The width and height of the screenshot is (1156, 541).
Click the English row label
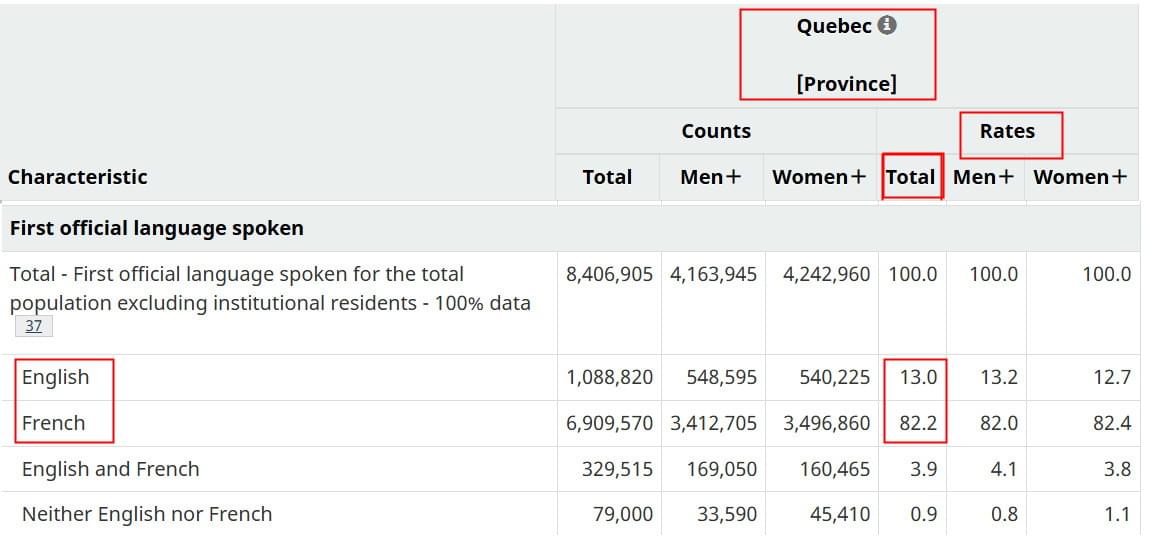pyautogui.click(x=56, y=377)
